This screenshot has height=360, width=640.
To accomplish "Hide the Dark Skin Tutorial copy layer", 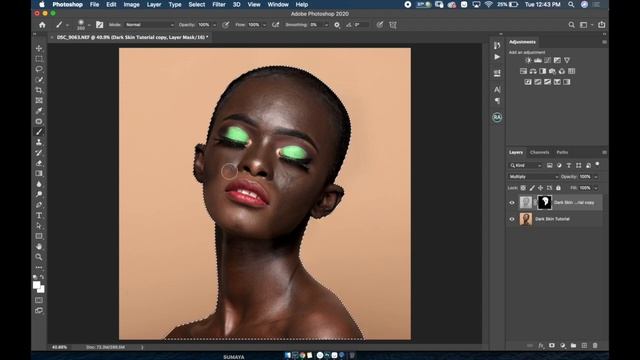I will (512, 202).
